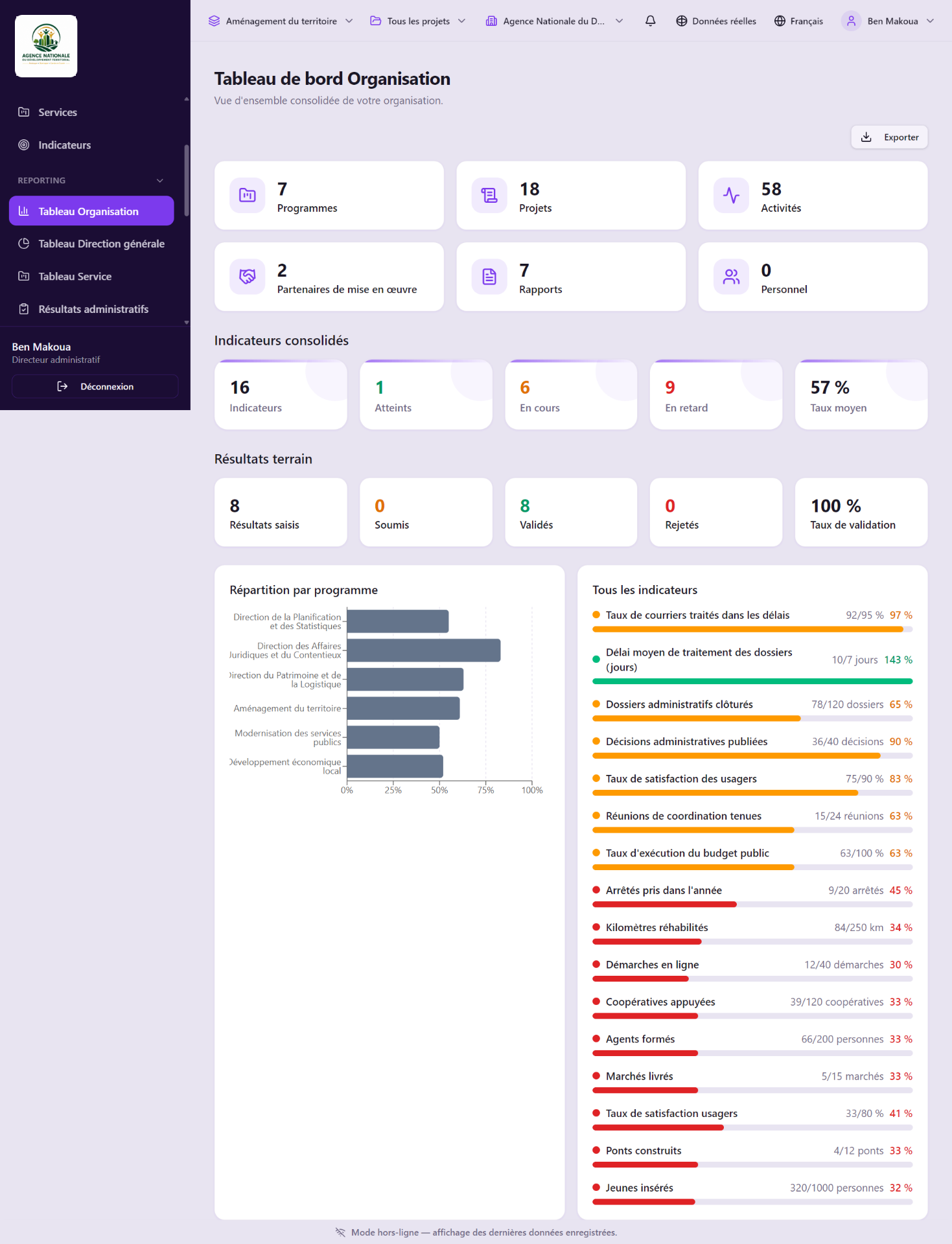952x1244 pixels.
Task: Click the Agence Nationale logo in sidebar
Action: point(46,46)
